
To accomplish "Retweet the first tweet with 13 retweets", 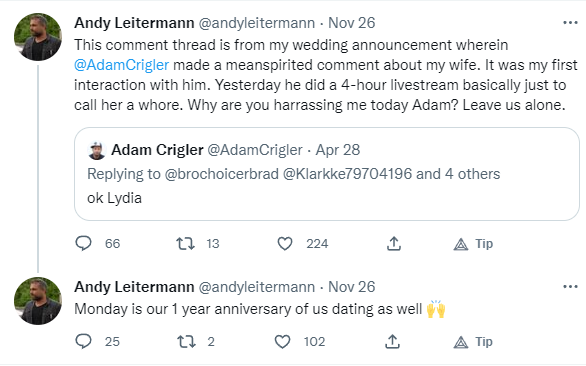I will [x=185, y=244].
